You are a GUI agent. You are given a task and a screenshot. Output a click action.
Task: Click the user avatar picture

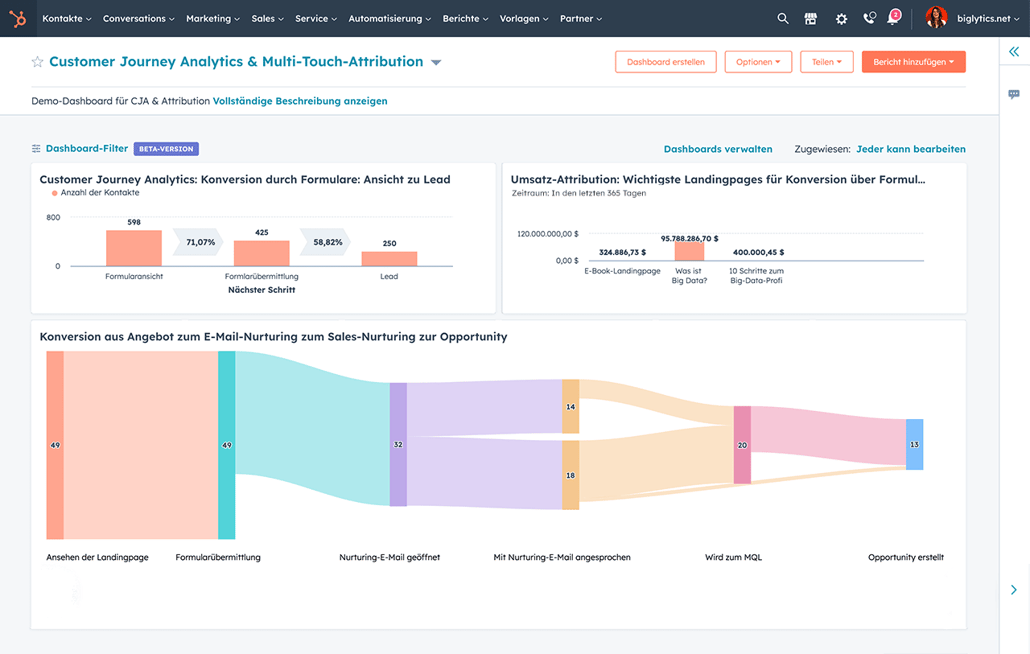pos(936,18)
